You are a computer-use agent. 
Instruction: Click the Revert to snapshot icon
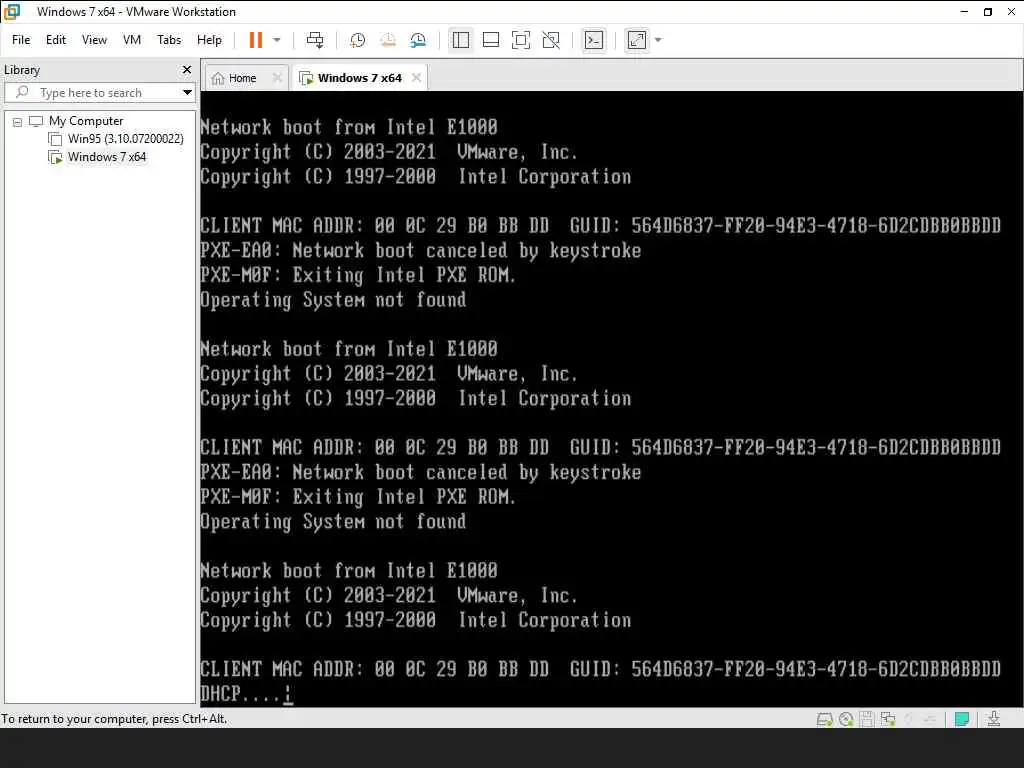pyautogui.click(x=388, y=40)
